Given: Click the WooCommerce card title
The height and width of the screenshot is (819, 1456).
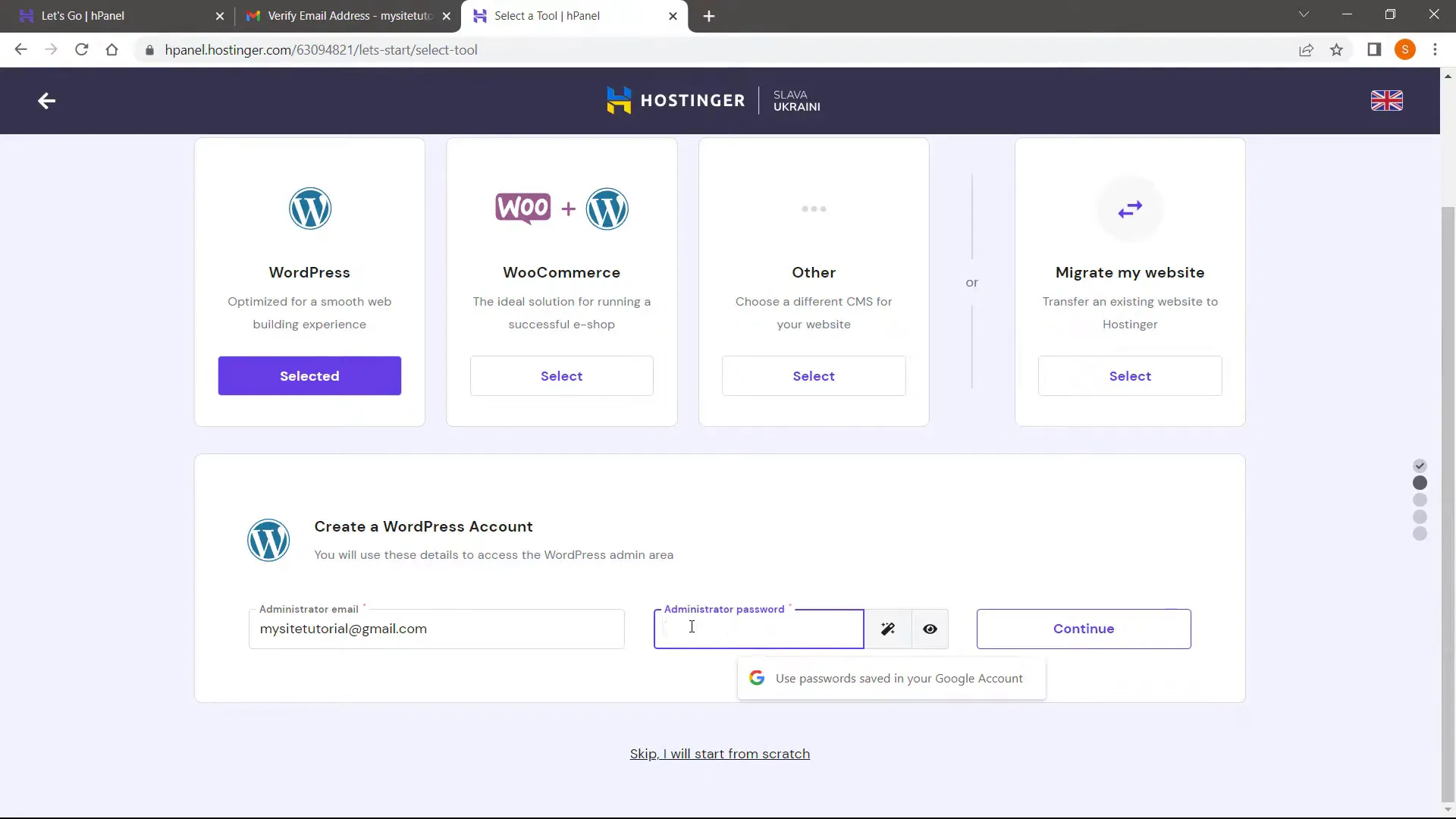Looking at the screenshot, I should coord(562,272).
